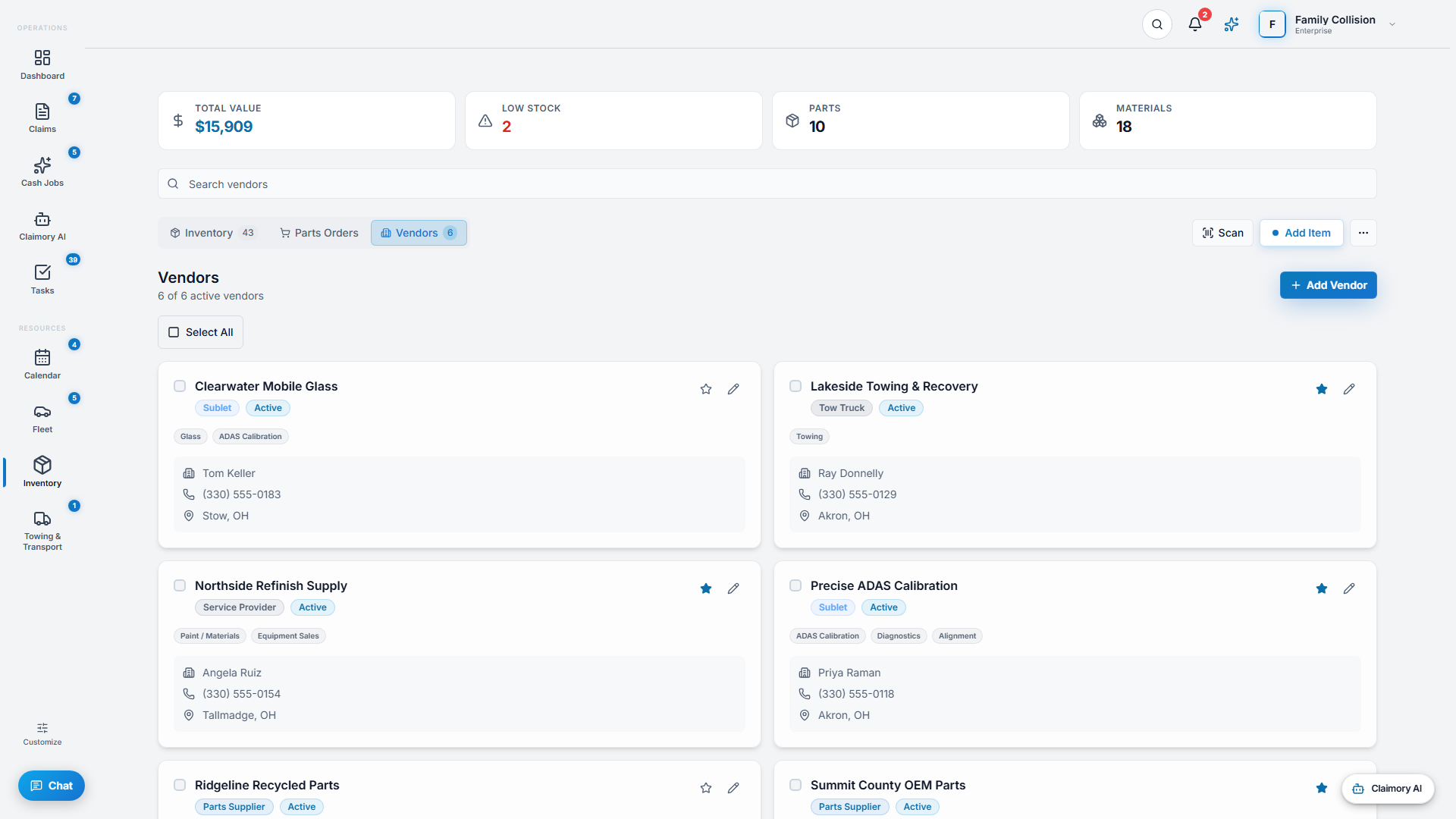Click the Add Vendor button
The height and width of the screenshot is (819, 1456).
(x=1328, y=285)
